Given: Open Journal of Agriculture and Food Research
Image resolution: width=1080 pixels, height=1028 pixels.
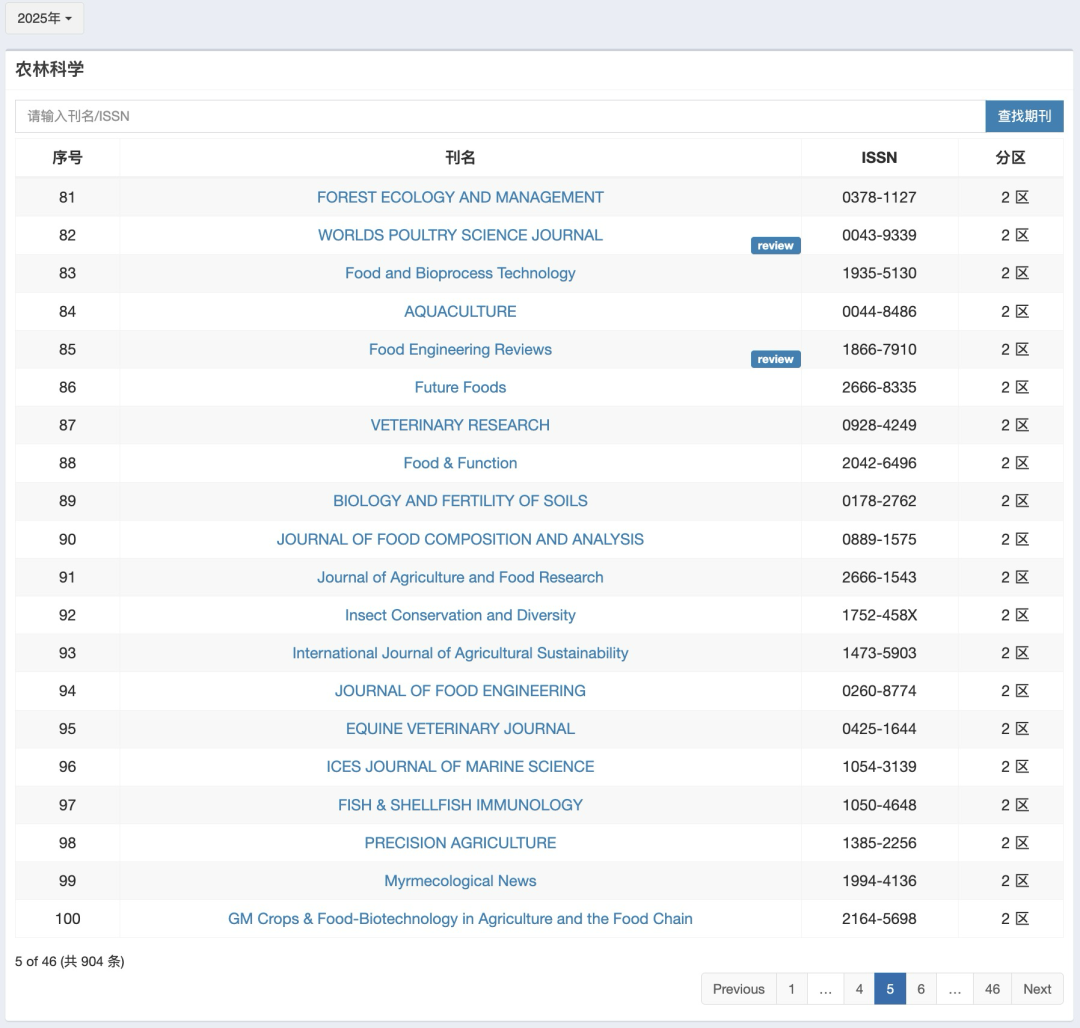Looking at the screenshot, I should point(460,577).
